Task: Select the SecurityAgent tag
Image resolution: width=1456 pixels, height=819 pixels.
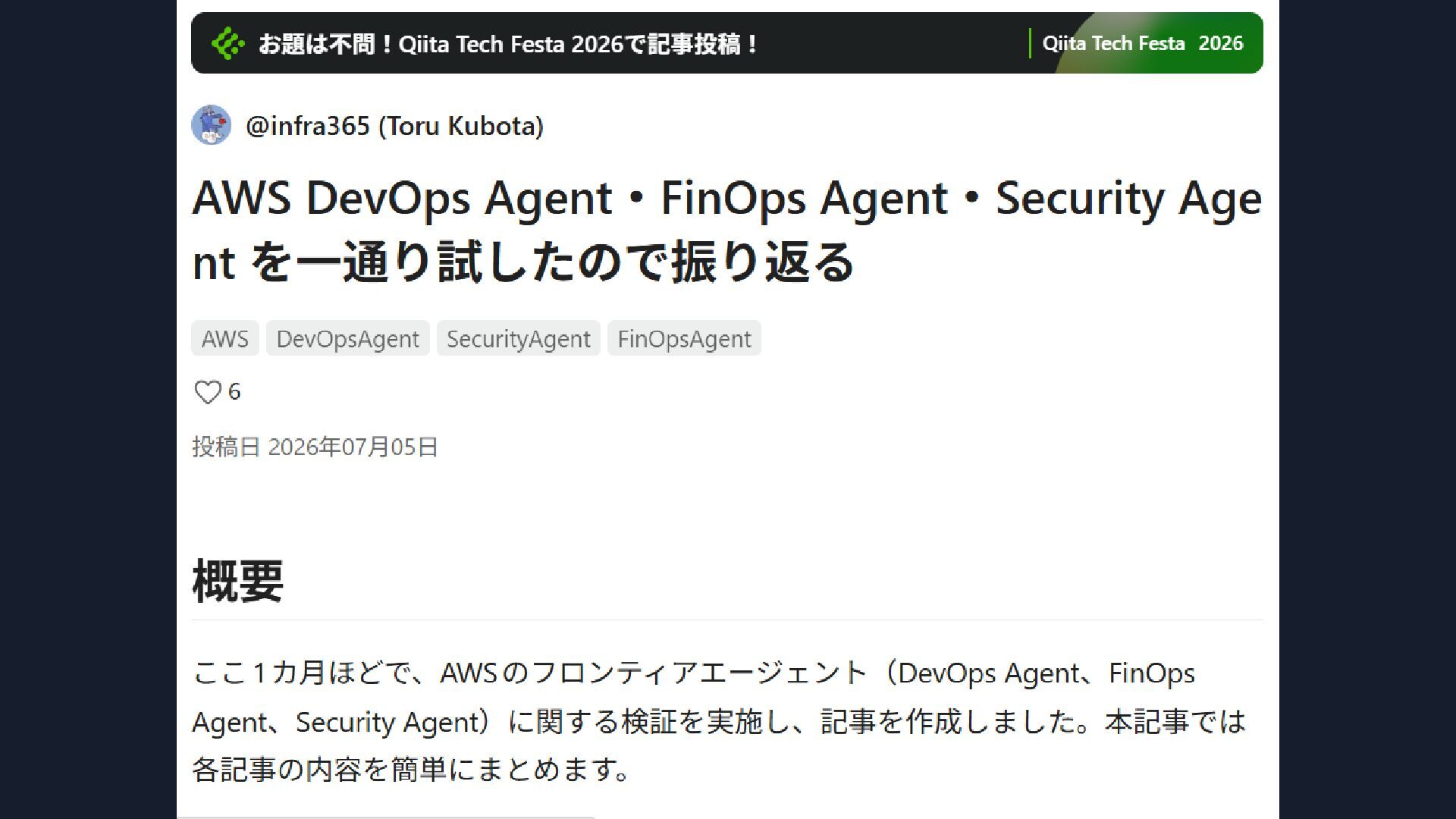Action: point(518,339)
